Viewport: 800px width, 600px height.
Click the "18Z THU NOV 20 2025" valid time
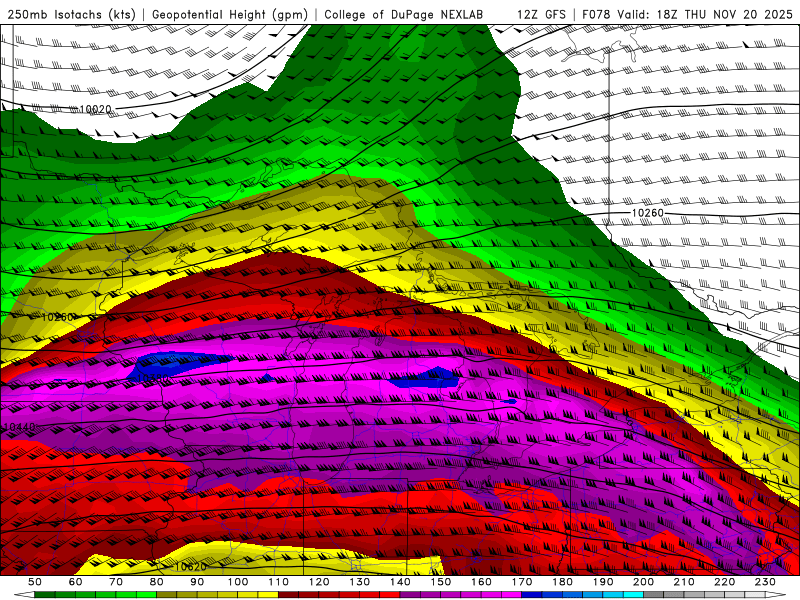pyautogui.click(x=725, y=15)
